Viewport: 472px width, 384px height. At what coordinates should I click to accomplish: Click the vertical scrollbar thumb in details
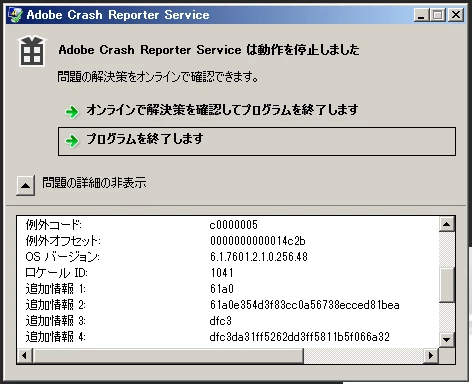pos(446,285)
